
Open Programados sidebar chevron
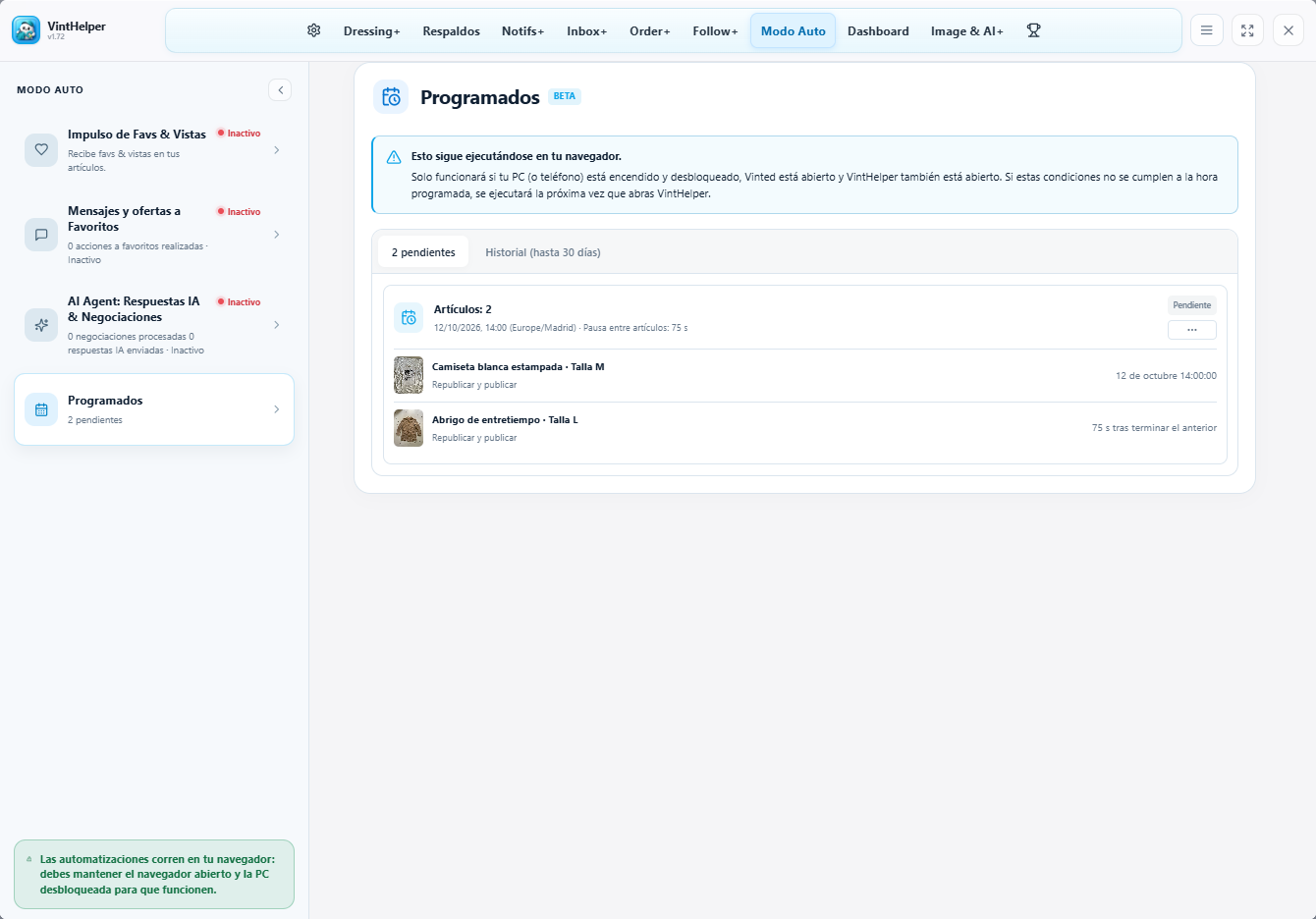pyautogui.click(x=277, y=409)
